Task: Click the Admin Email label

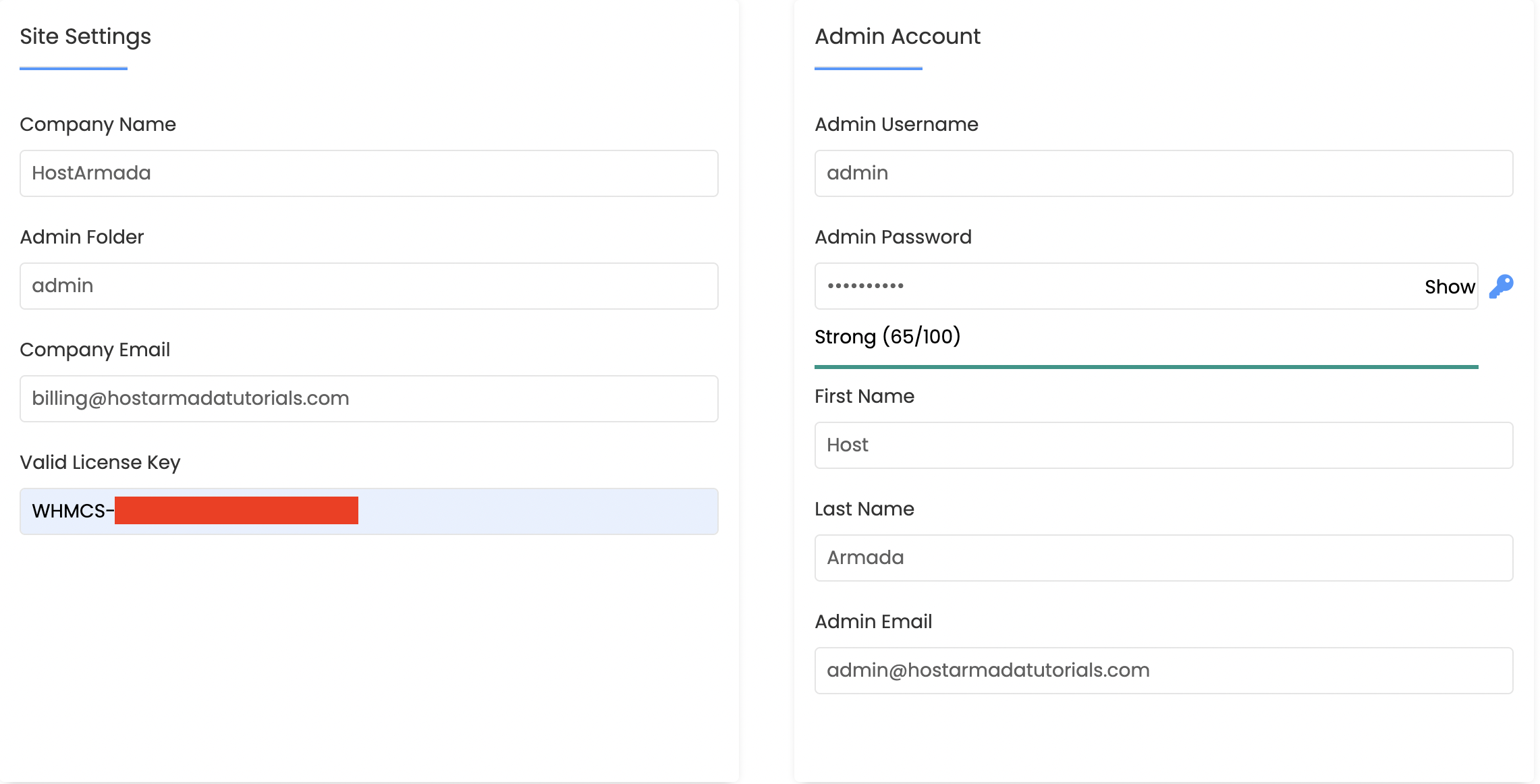Action: [873, 622]
